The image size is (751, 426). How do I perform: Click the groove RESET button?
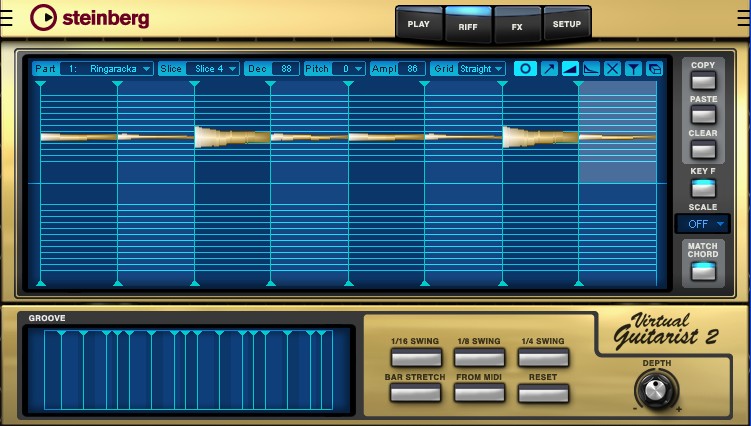(x=543, y=393)
